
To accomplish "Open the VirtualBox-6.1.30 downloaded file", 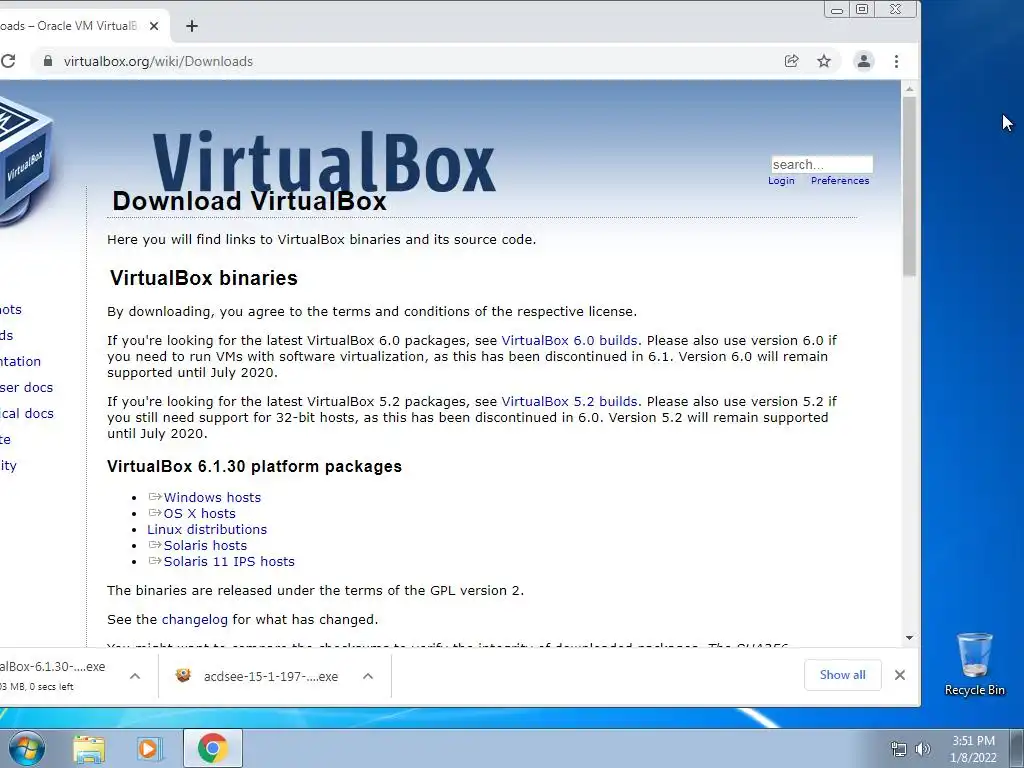I will click(52, 675).
